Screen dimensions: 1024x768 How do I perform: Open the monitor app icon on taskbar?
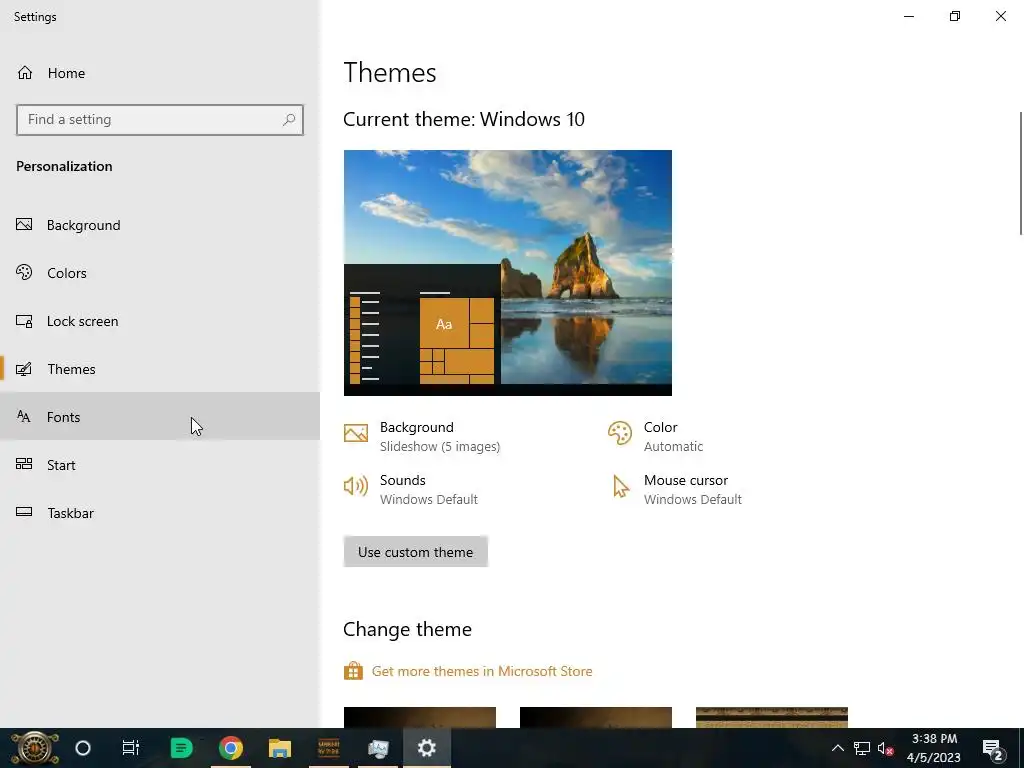(x=378, y=748)
